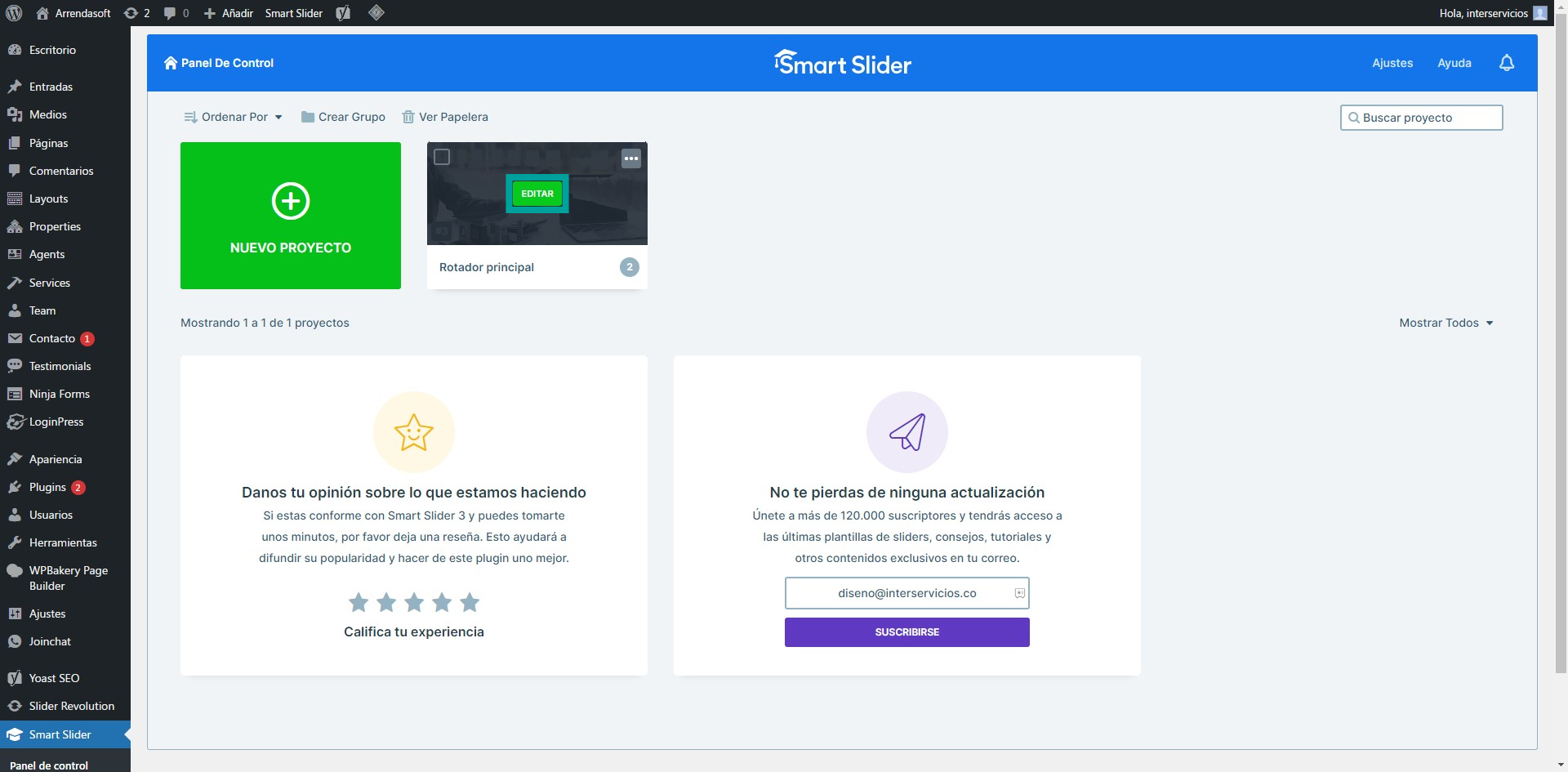Click the Panel De Control home icon

(x=171, y=63)
